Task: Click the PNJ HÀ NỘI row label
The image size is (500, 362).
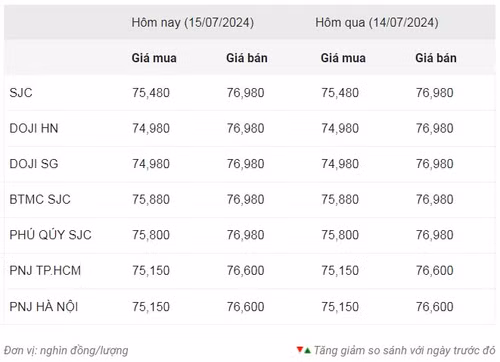Action: click(x=44, y=306)
